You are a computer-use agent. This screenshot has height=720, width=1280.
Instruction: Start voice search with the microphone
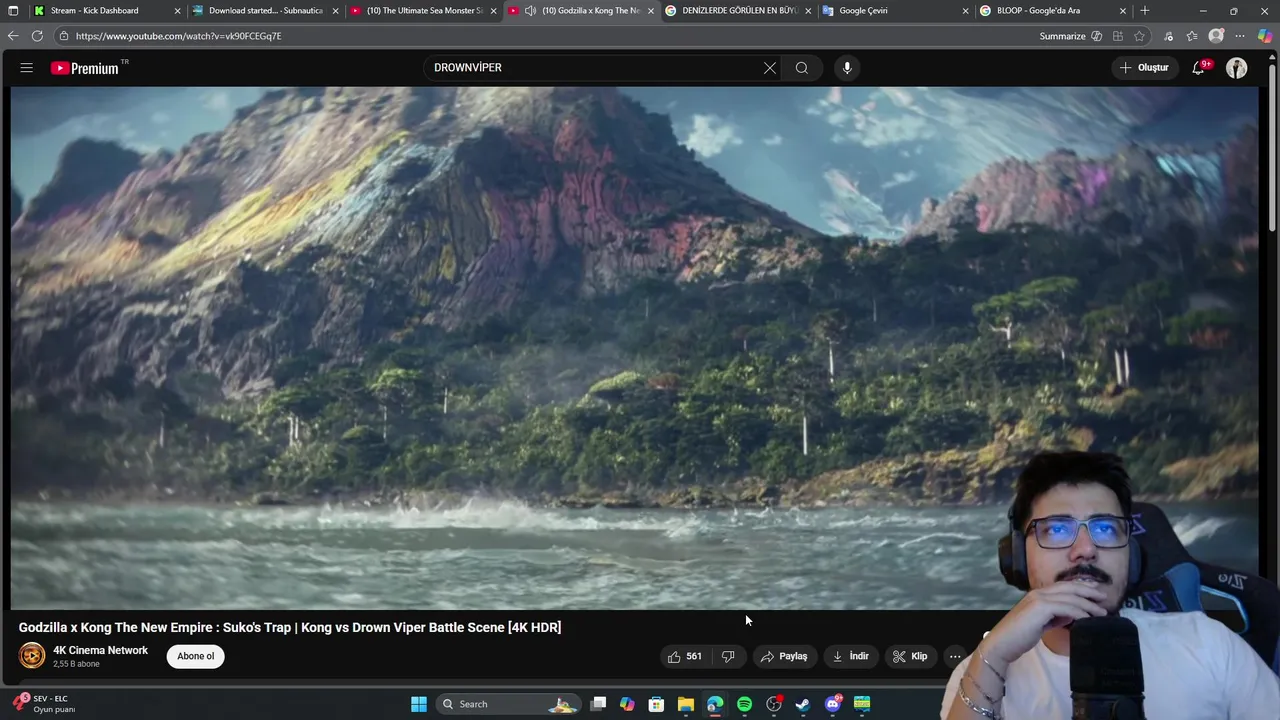coord(847,68)
